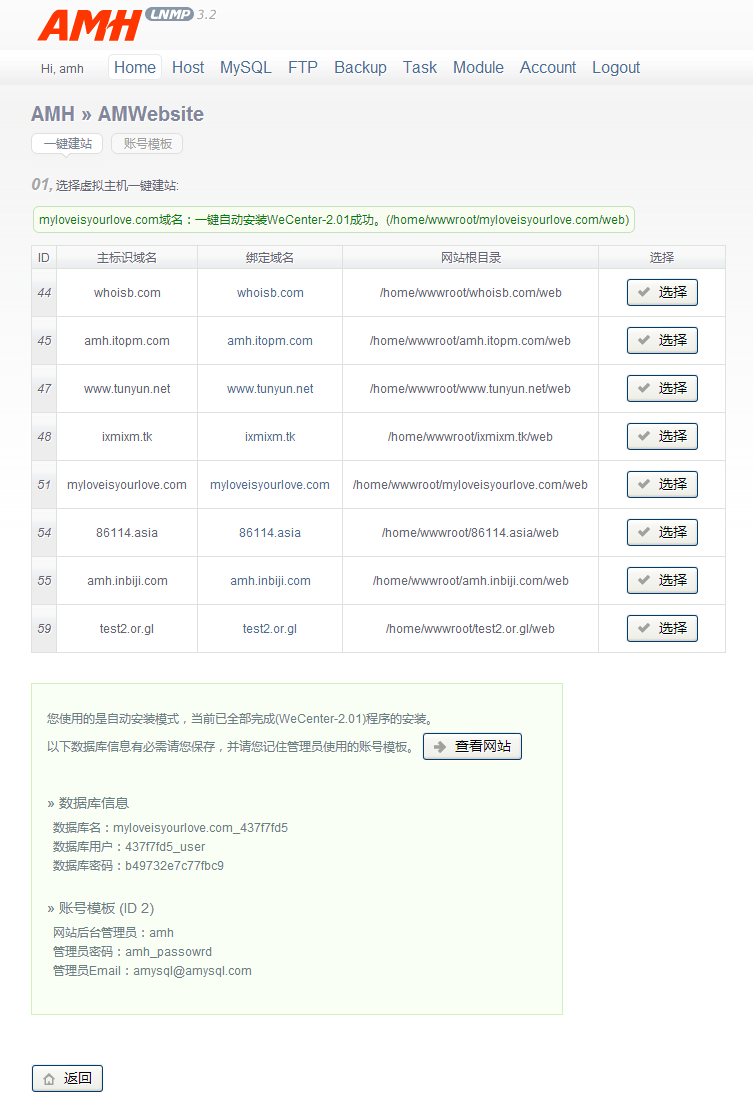753x1119 pixels.
Task: Open the Backup menu
Action: click(360, 68)
